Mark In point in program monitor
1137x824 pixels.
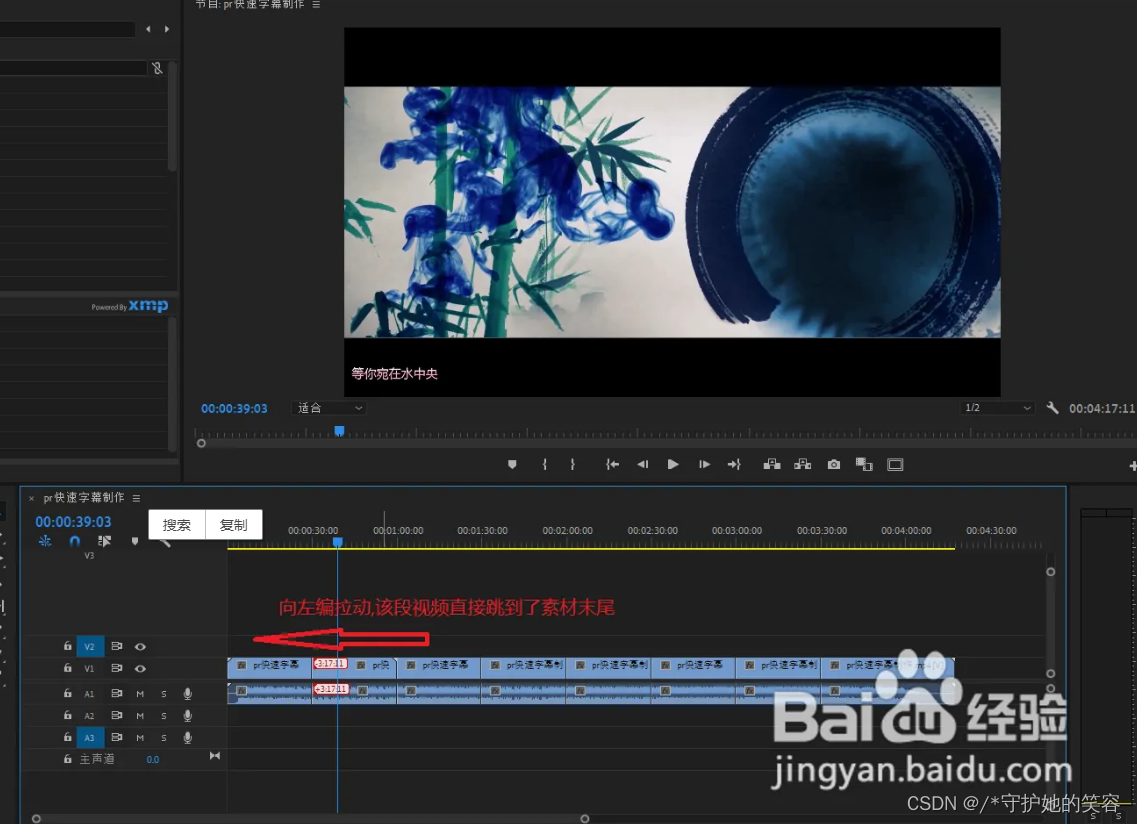545,464
